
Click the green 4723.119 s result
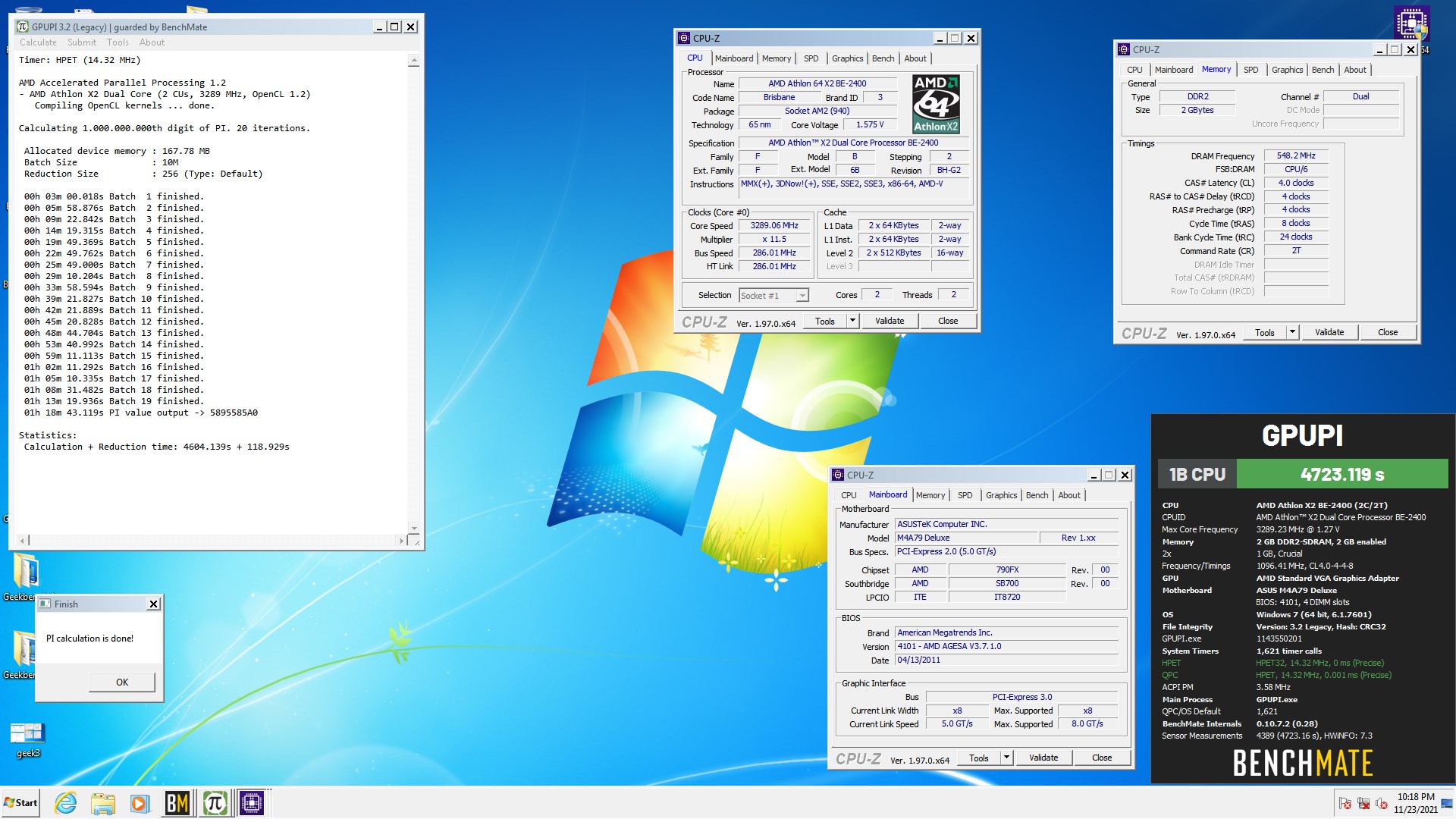1341,474
